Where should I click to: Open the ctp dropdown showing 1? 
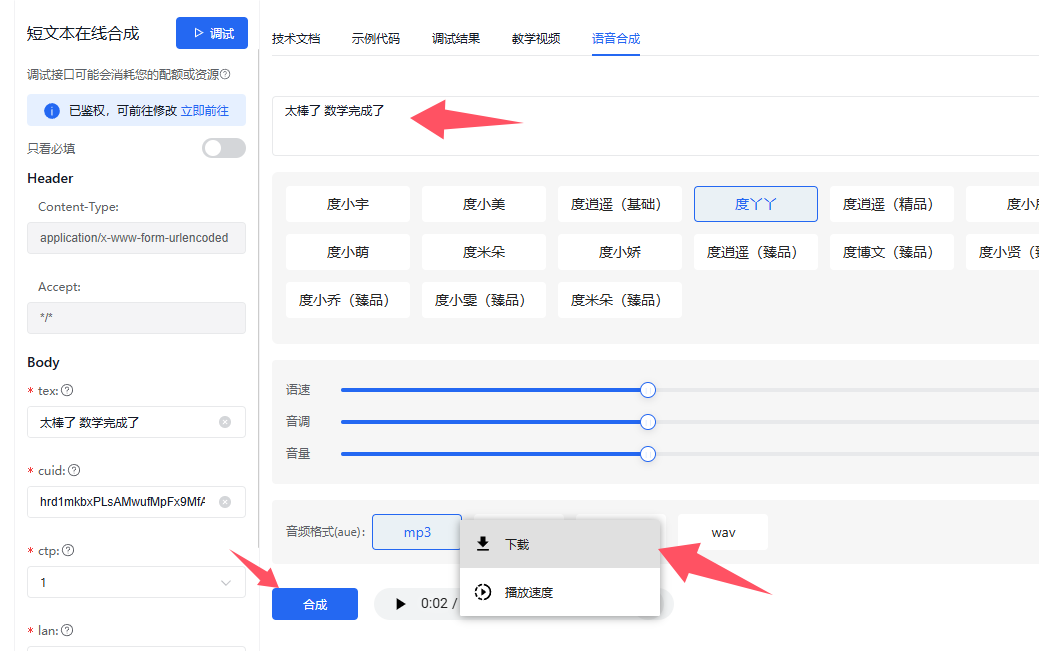[x=137, y=582]
